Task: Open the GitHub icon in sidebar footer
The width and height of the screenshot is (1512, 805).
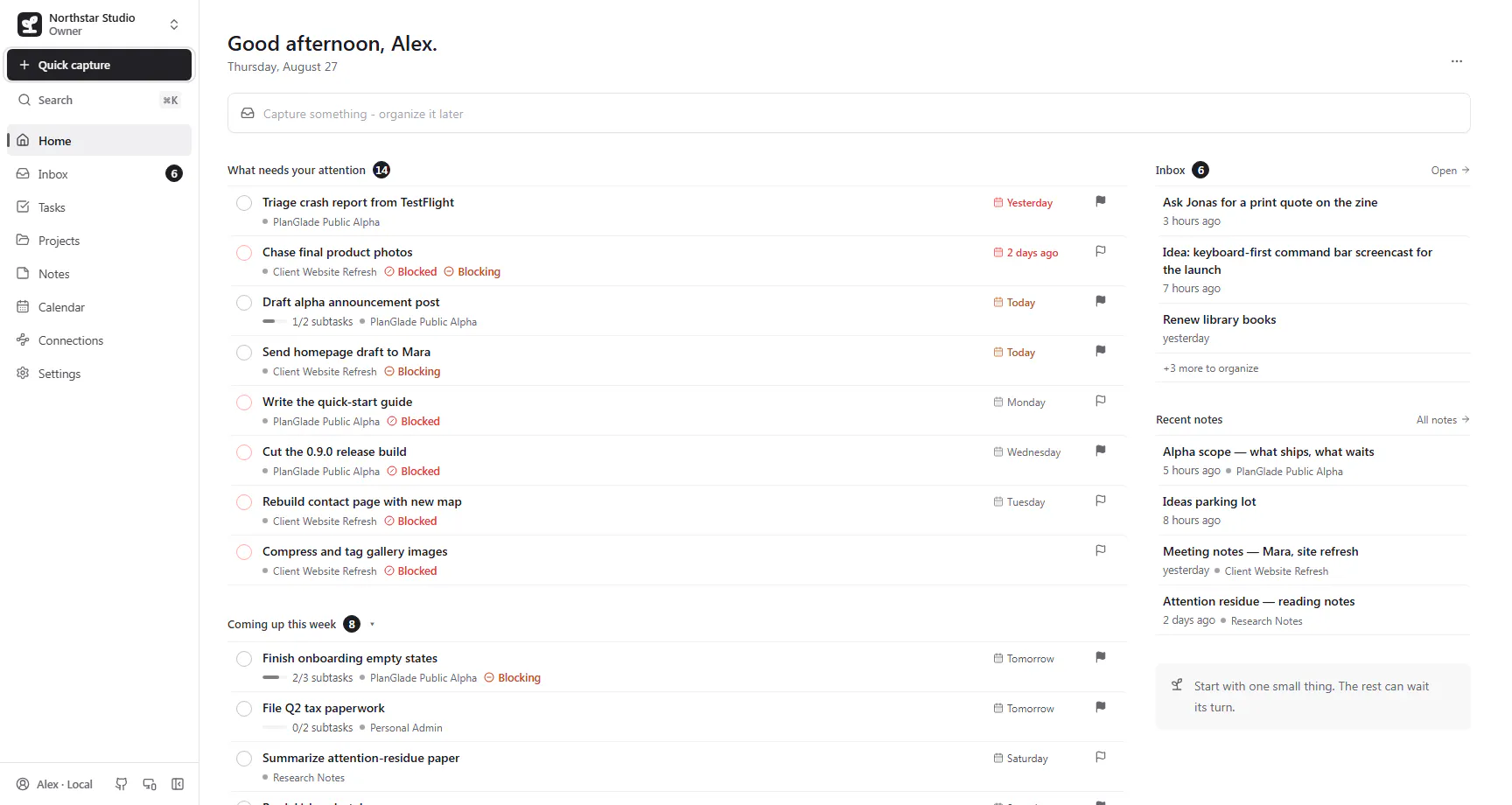Action: tap(122, 784)
